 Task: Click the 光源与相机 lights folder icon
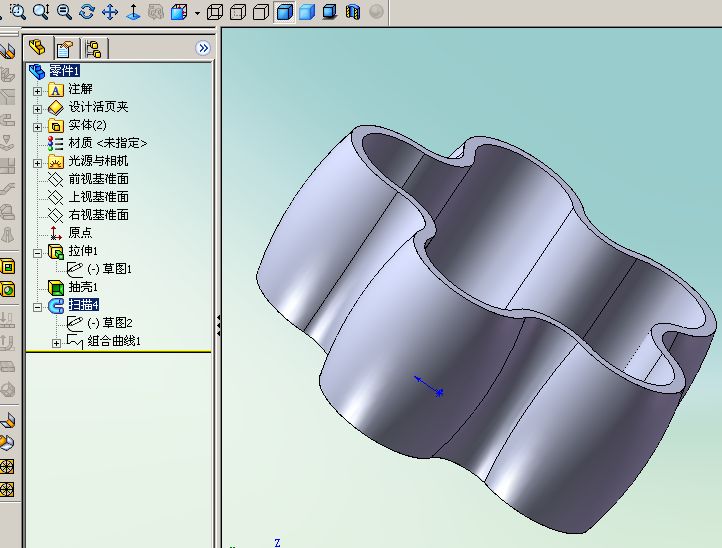(56, 162)
